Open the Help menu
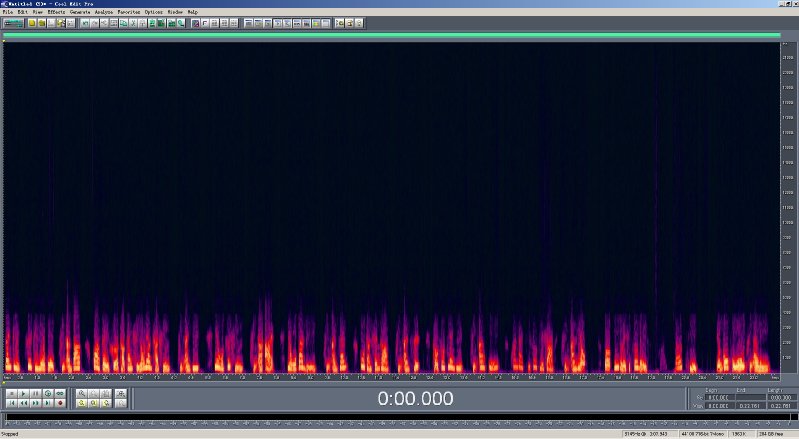 tap(192, 12)
